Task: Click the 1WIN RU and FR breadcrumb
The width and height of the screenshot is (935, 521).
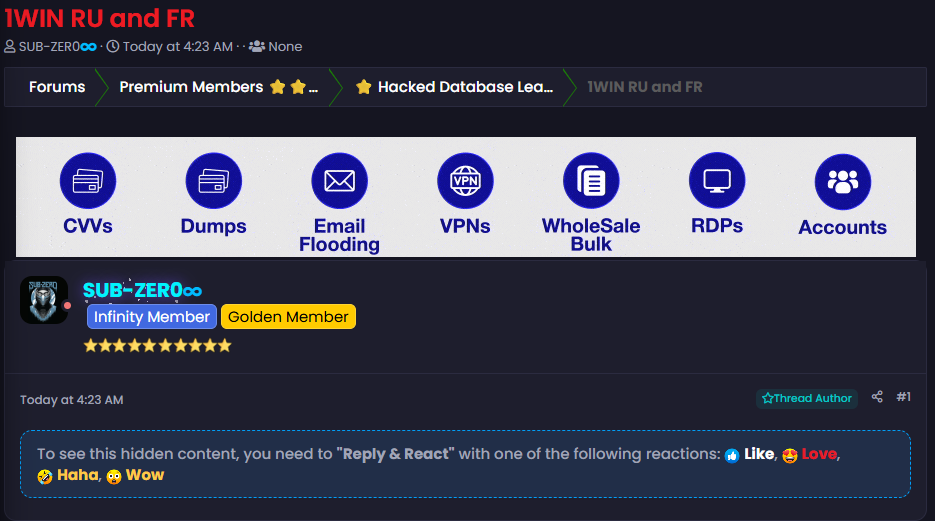Action: [x=645, y=87]
